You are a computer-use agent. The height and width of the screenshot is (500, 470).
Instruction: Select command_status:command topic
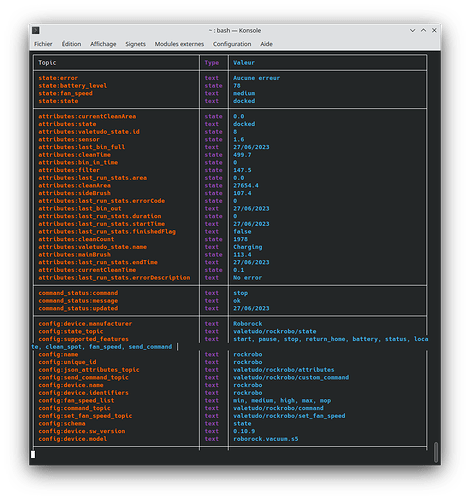(x=78, y=293)
